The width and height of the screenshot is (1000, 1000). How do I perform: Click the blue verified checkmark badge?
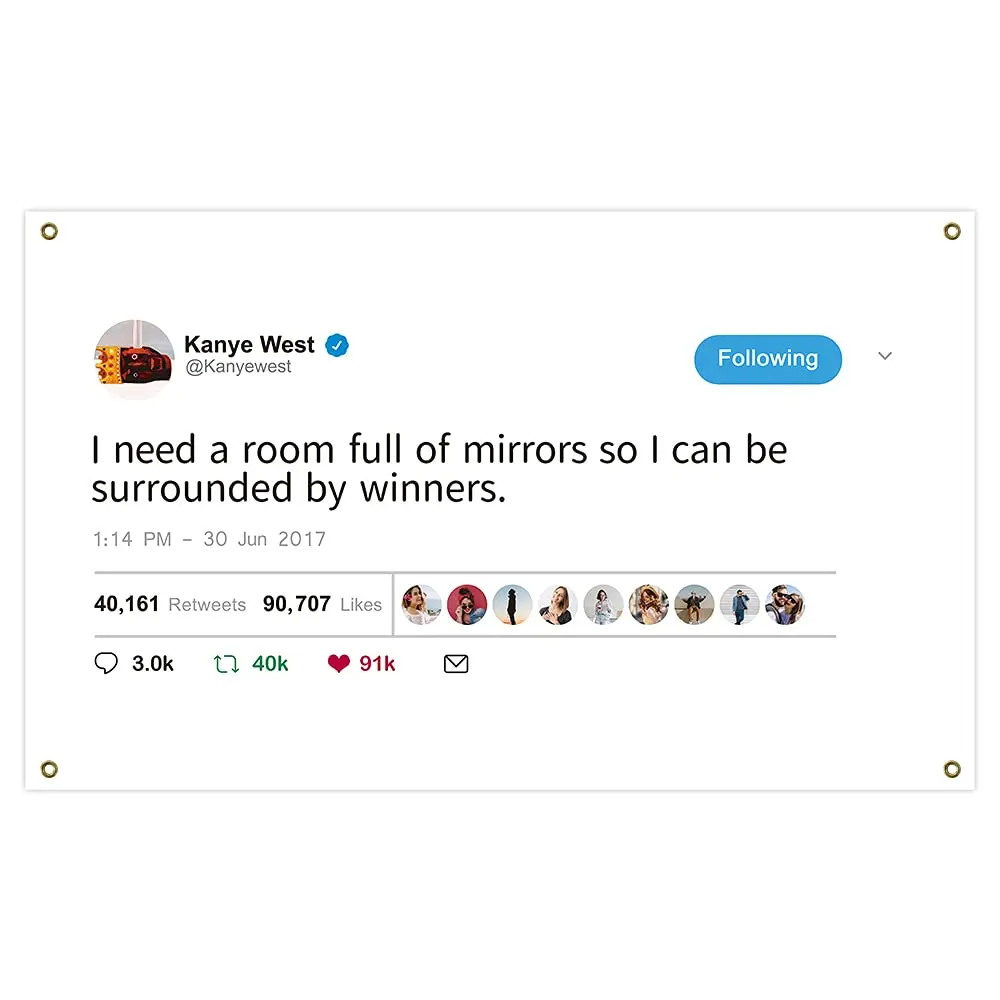pyautogui.click(x=337, y=345)
